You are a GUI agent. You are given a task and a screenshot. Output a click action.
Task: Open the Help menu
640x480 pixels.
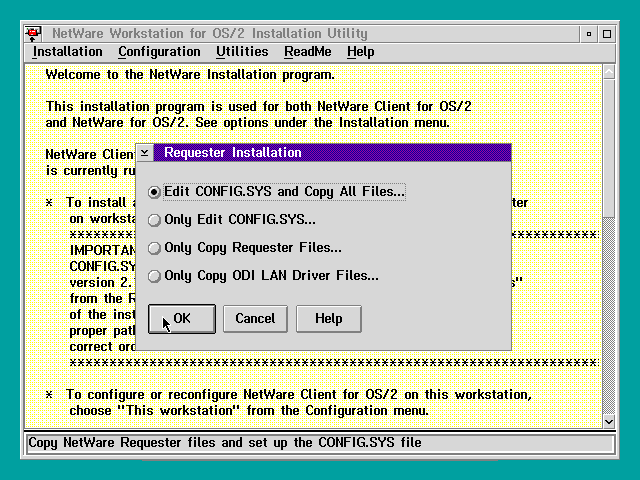(x=360, y=52)
